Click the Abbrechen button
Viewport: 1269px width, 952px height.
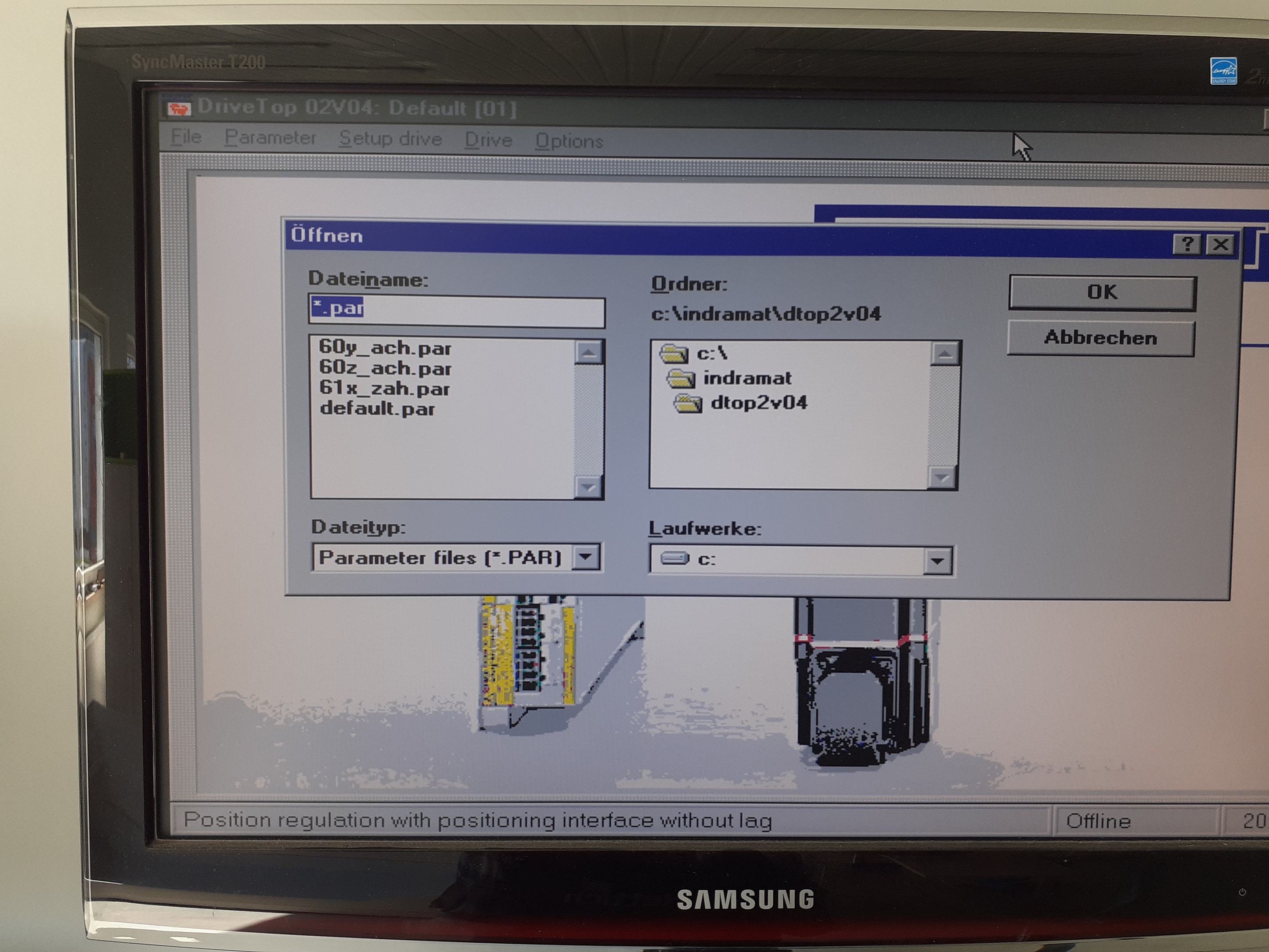(1100, 338)
